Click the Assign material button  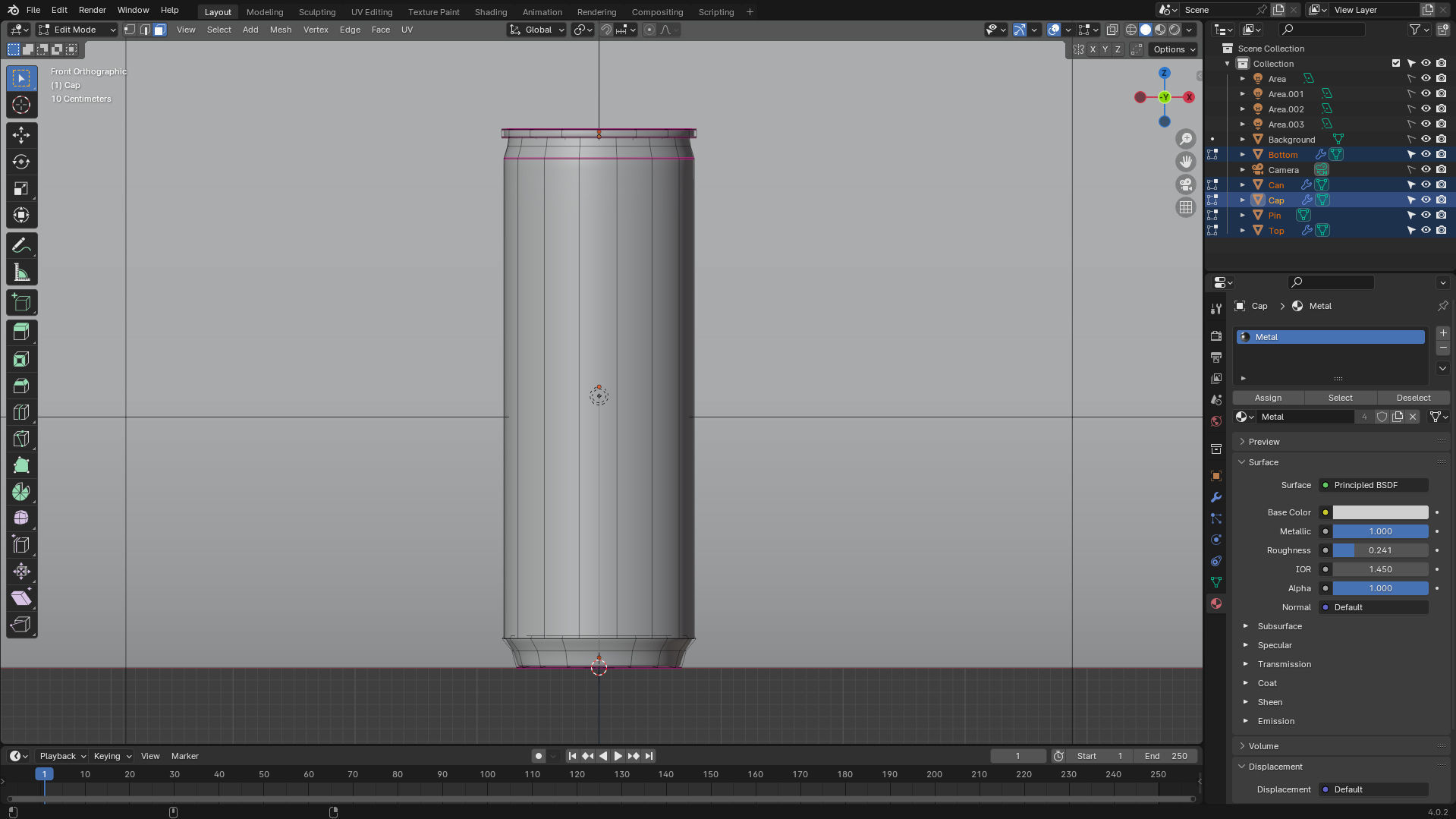(1268, 398)
